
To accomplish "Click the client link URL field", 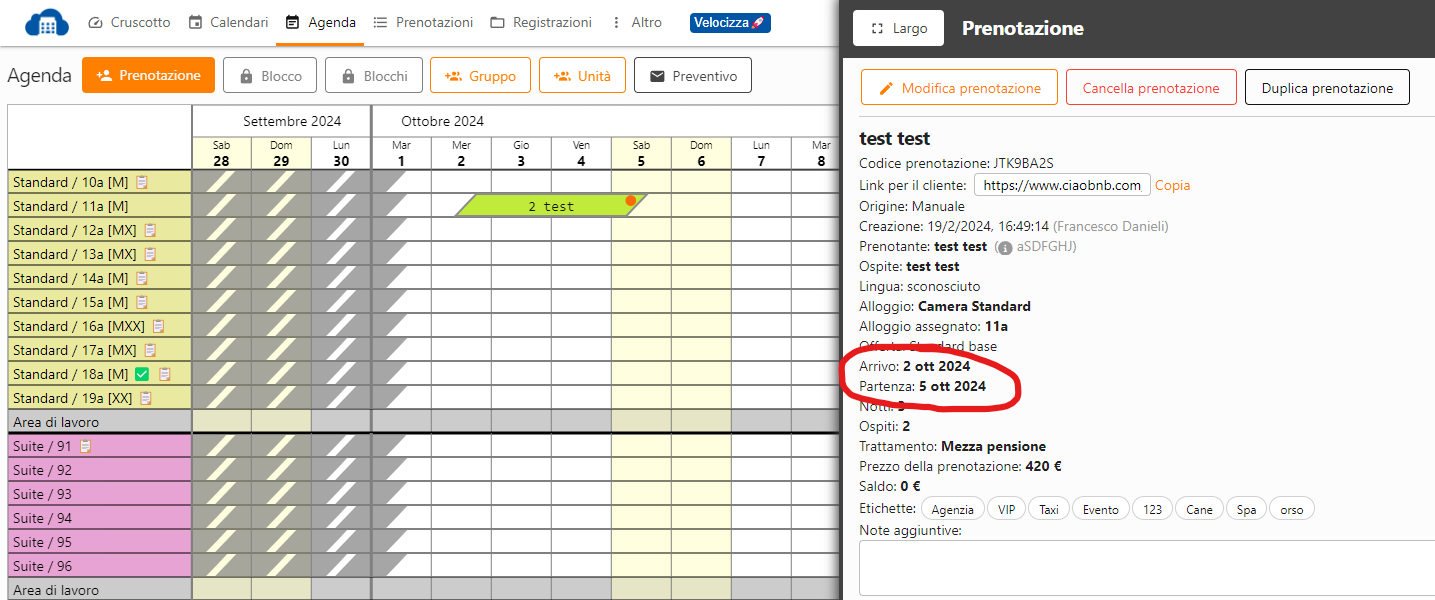I will (x=1061, y=185).
